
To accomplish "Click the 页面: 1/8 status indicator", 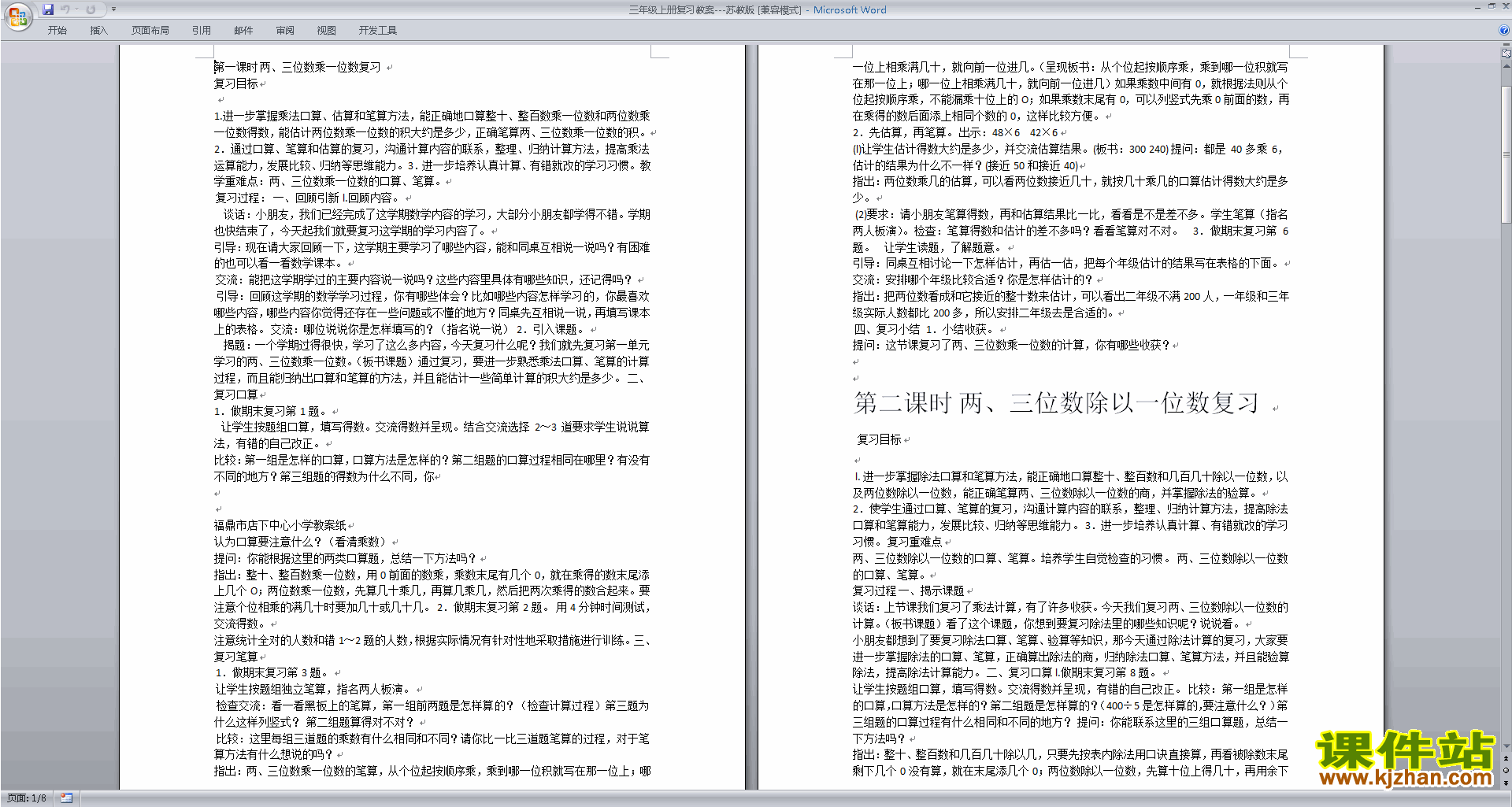I will pos(27,798).
